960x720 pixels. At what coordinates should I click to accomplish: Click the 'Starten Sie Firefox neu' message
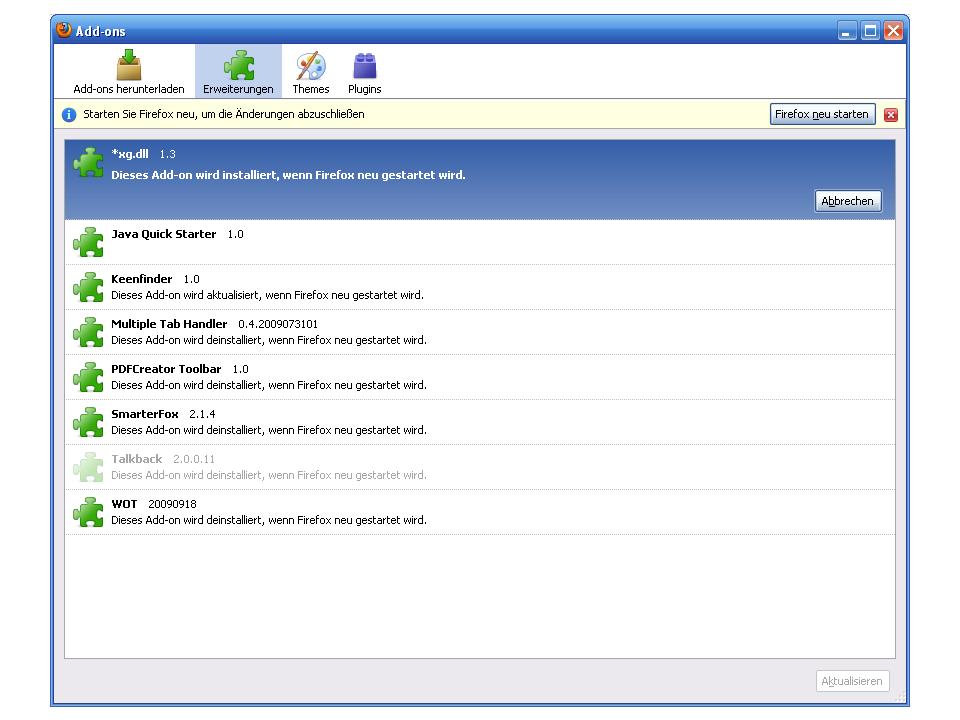click(x=223, y=114)
